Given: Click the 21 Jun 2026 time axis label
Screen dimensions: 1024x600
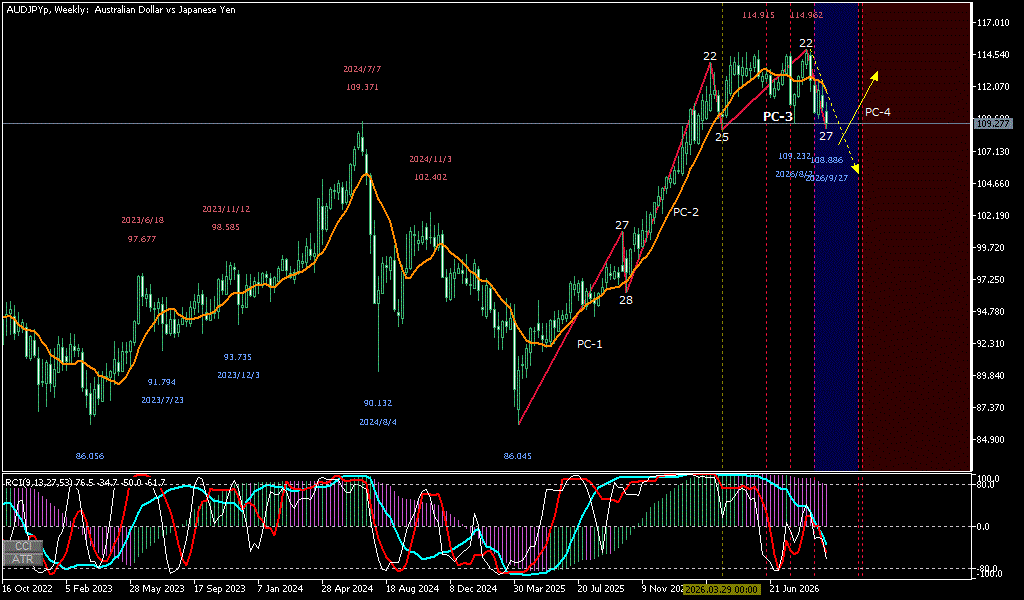Looking at the screenshot, I should pyautogui.click(x=793, y=588).
